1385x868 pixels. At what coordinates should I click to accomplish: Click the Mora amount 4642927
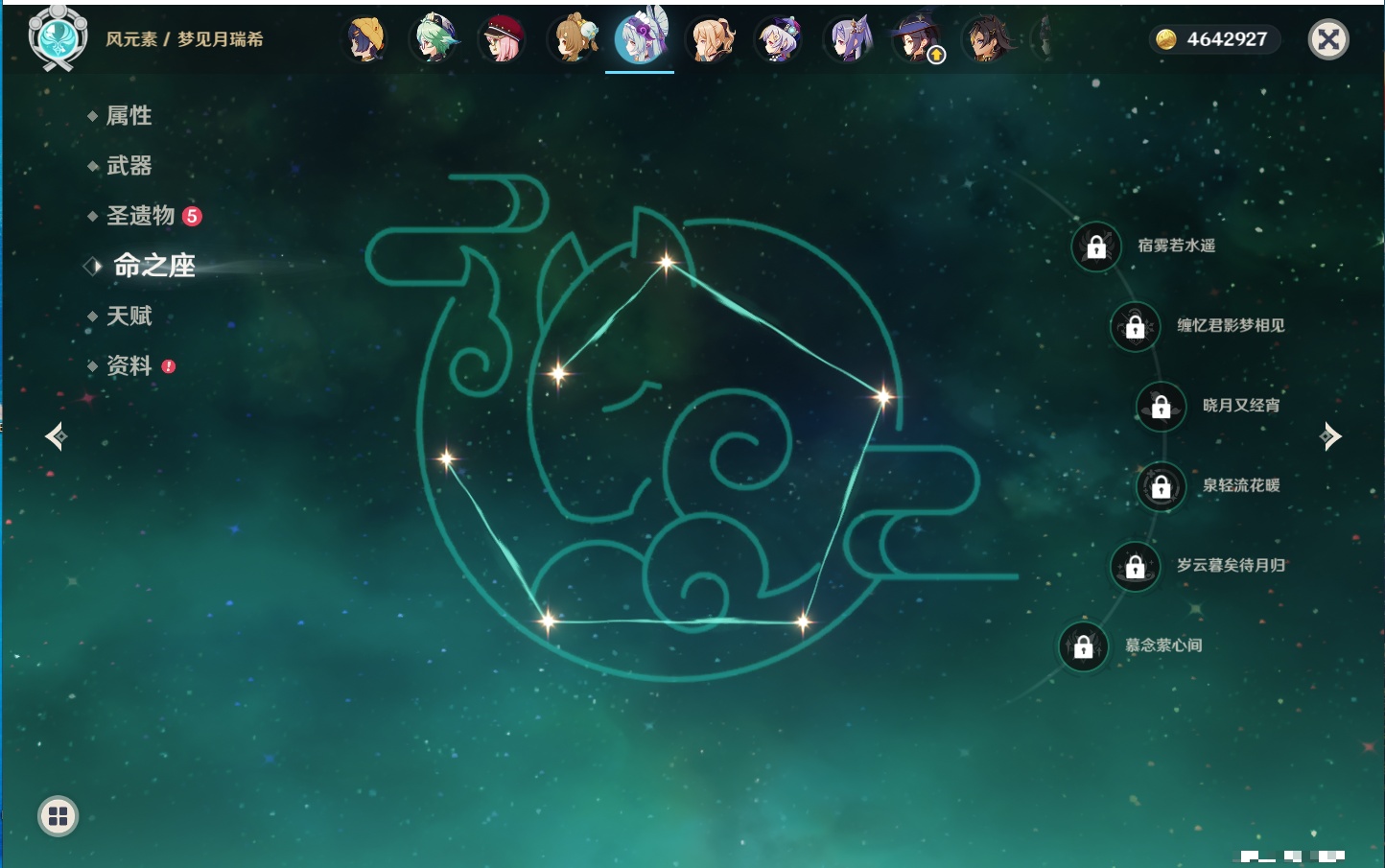(1227, 39)
